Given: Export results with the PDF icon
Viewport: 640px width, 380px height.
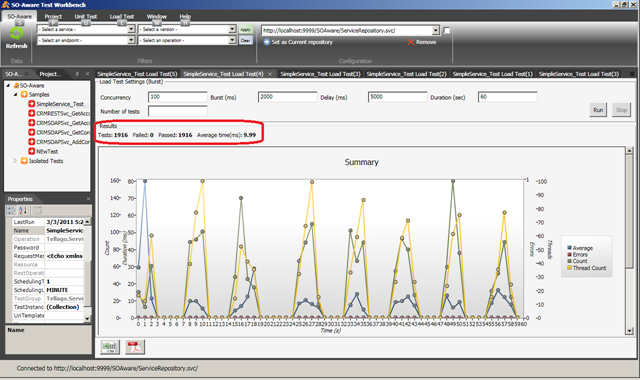Looking at the screenshot, I should [x=135, y=347].
